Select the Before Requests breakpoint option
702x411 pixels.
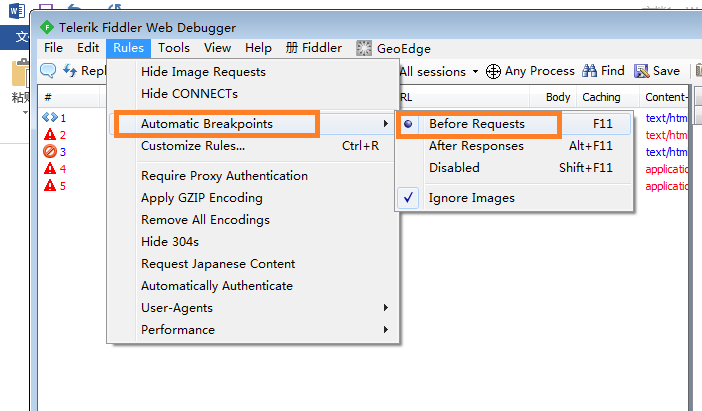click(x=476, y=124)
